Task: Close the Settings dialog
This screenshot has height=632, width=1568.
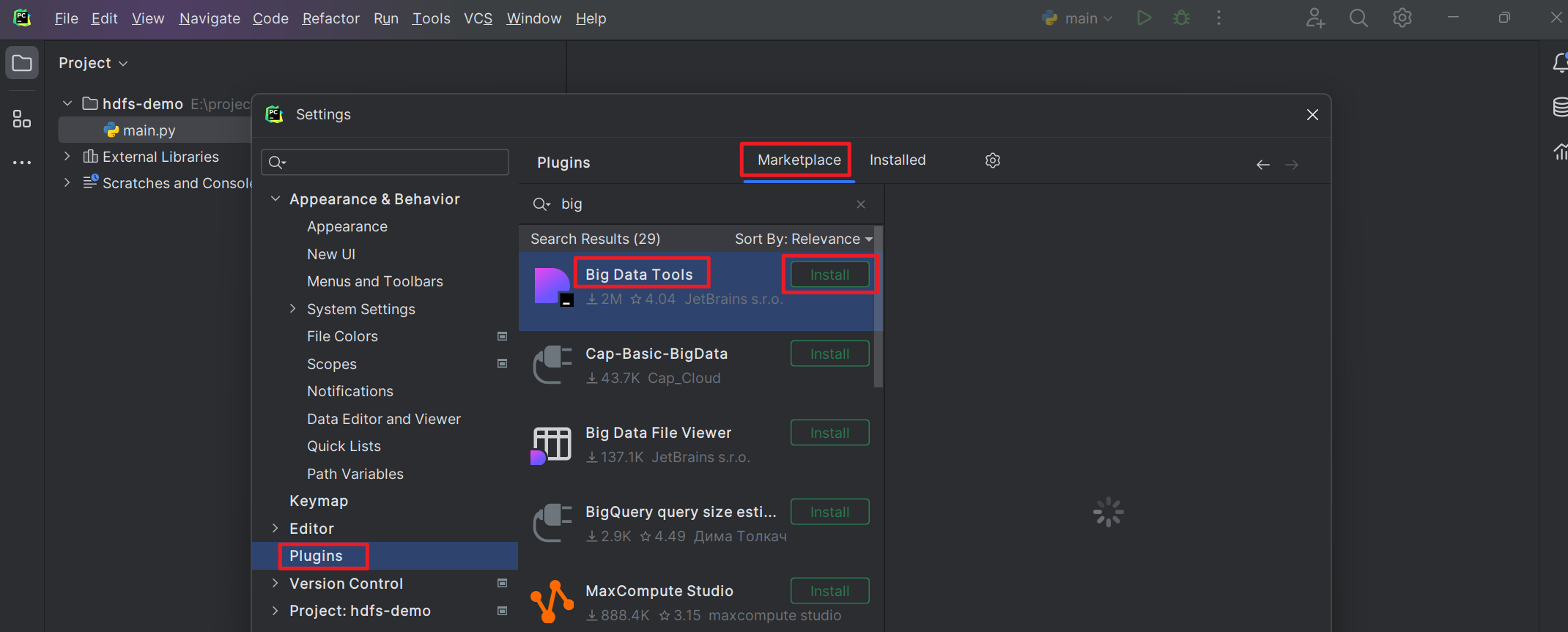Action: (1312, 115)
